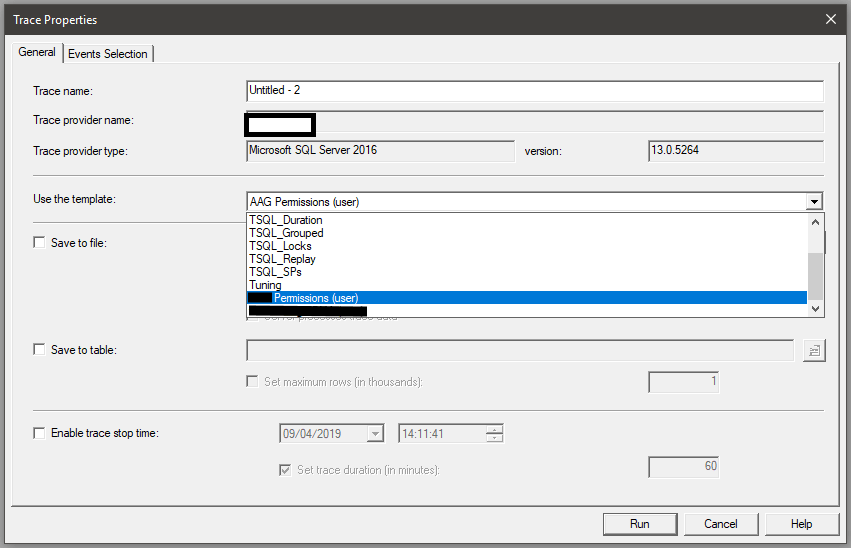The width and height of the screenshot is (851, 548).
Task: Select the General tab
Action: (37, 53)
